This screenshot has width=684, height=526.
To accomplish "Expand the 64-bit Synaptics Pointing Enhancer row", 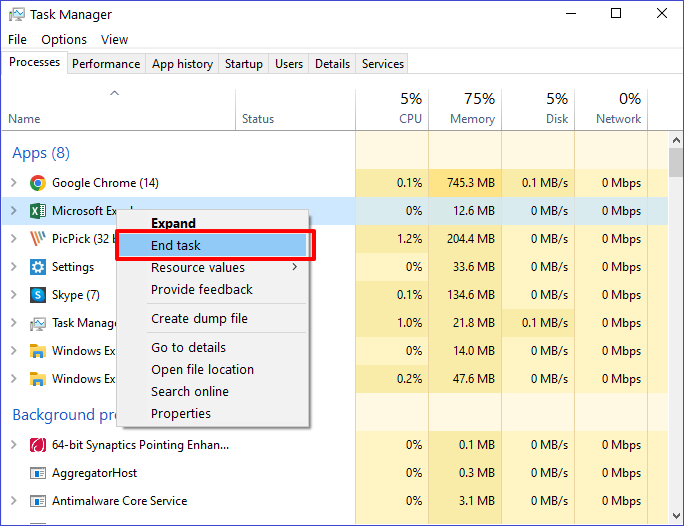I will point(14,445).
